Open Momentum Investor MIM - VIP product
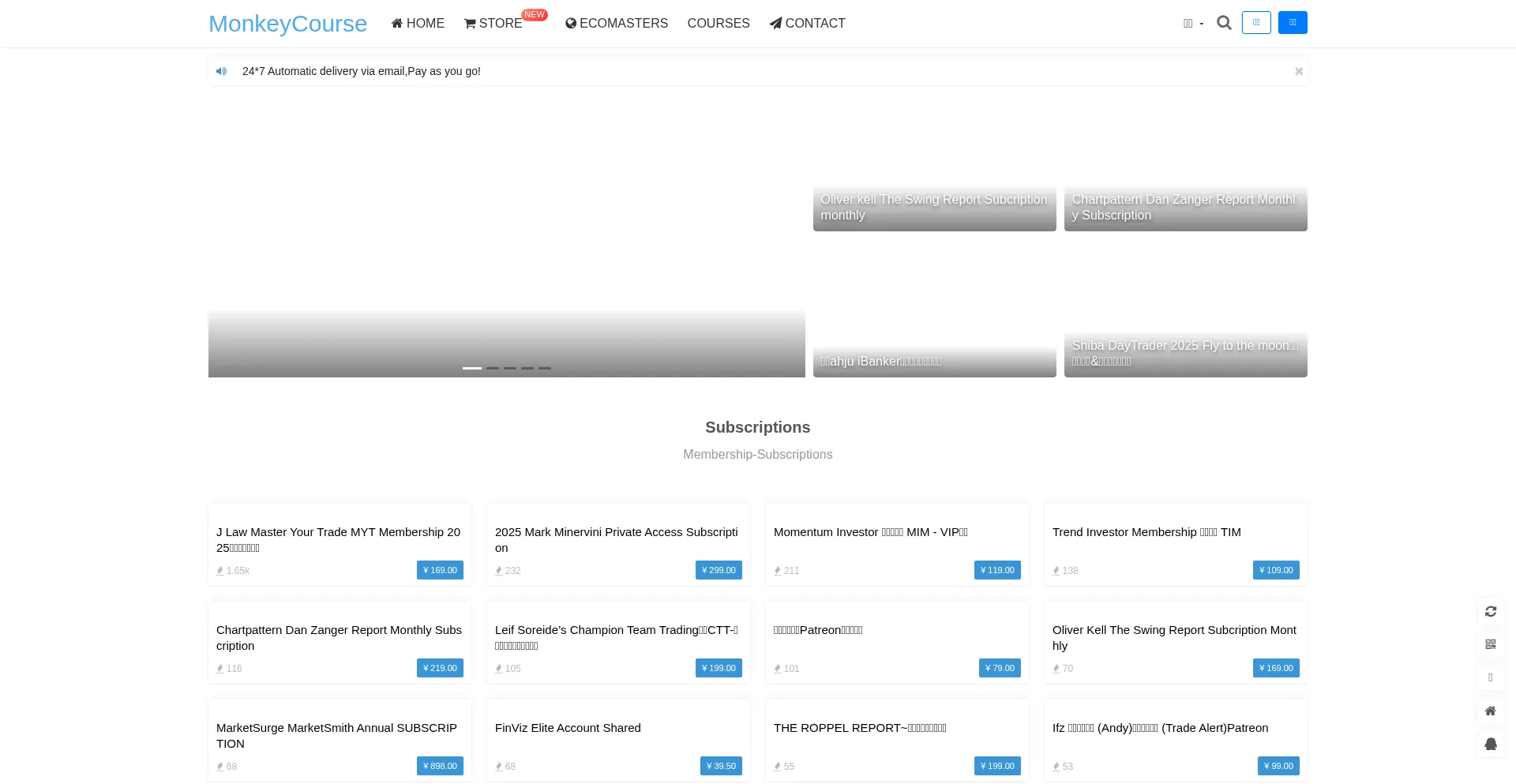 coord(871,532)
